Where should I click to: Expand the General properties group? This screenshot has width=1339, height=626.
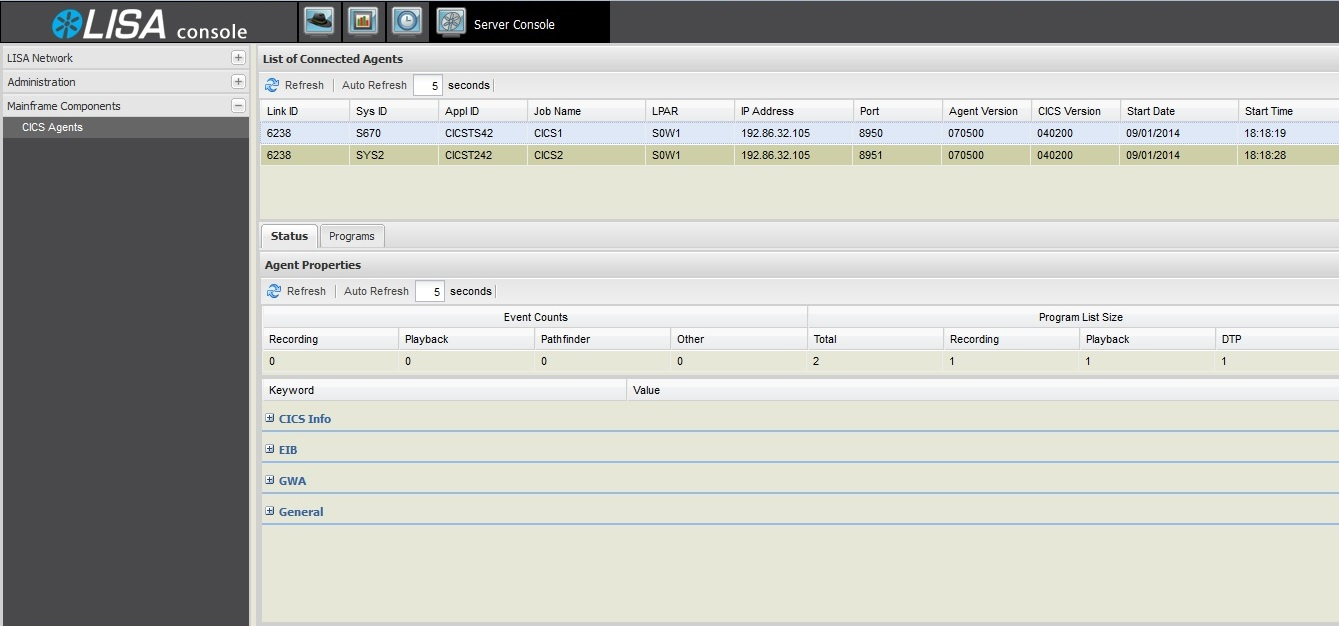point(270,512)
